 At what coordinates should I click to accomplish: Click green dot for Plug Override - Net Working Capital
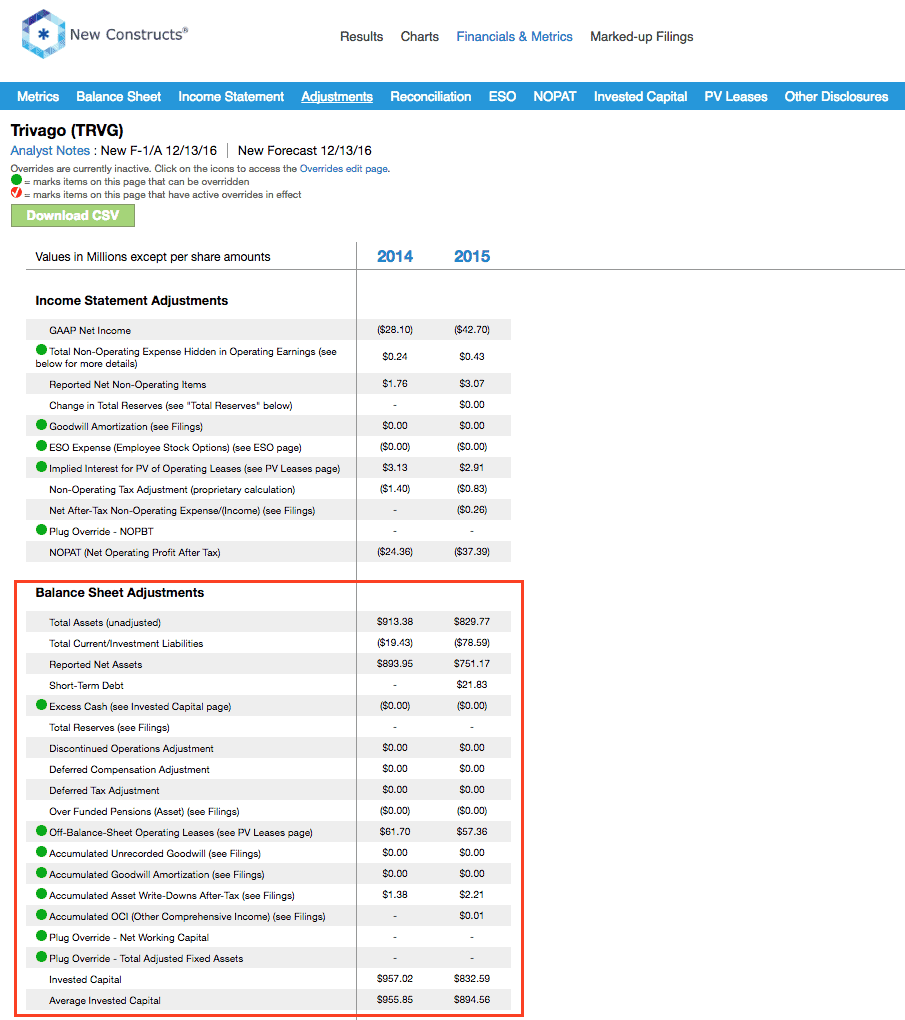click(x=42, y=935)
